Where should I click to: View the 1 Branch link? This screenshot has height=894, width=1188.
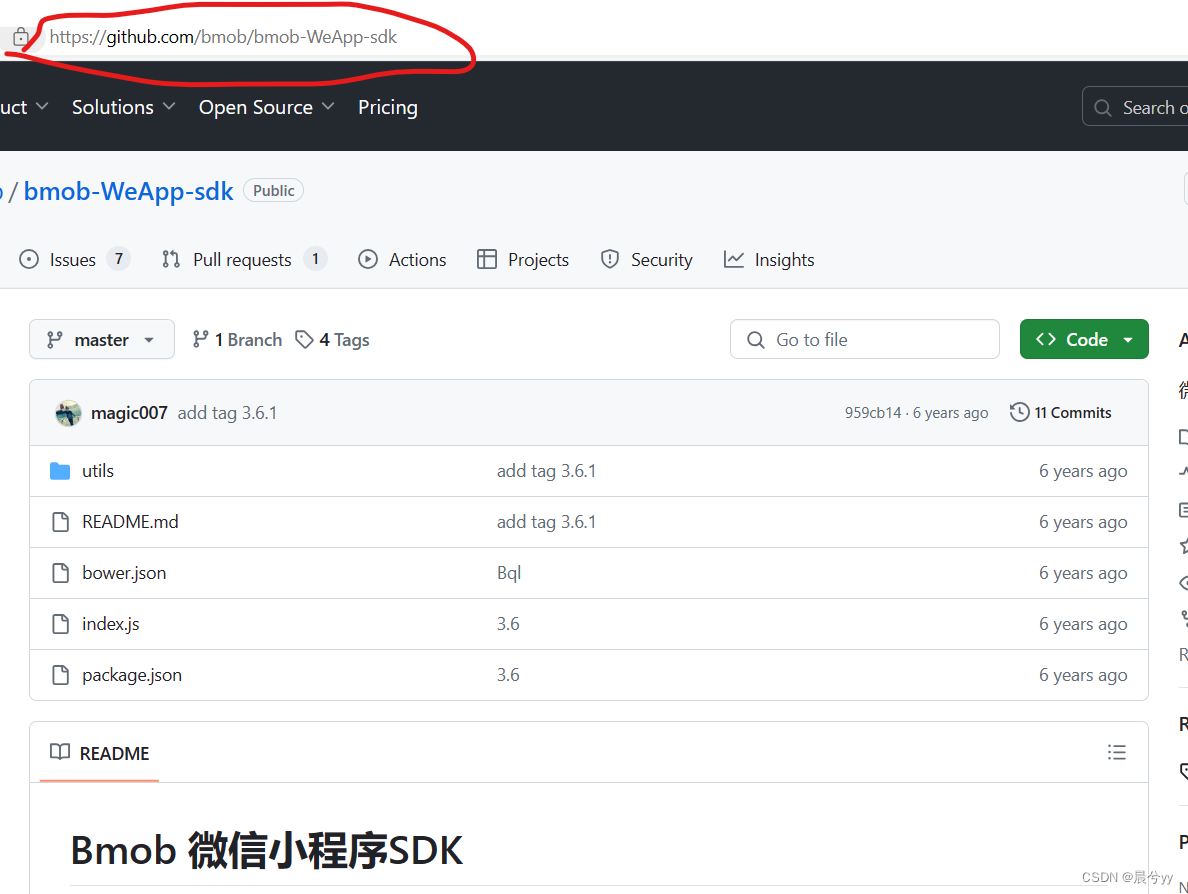click(x=237, y=339)
